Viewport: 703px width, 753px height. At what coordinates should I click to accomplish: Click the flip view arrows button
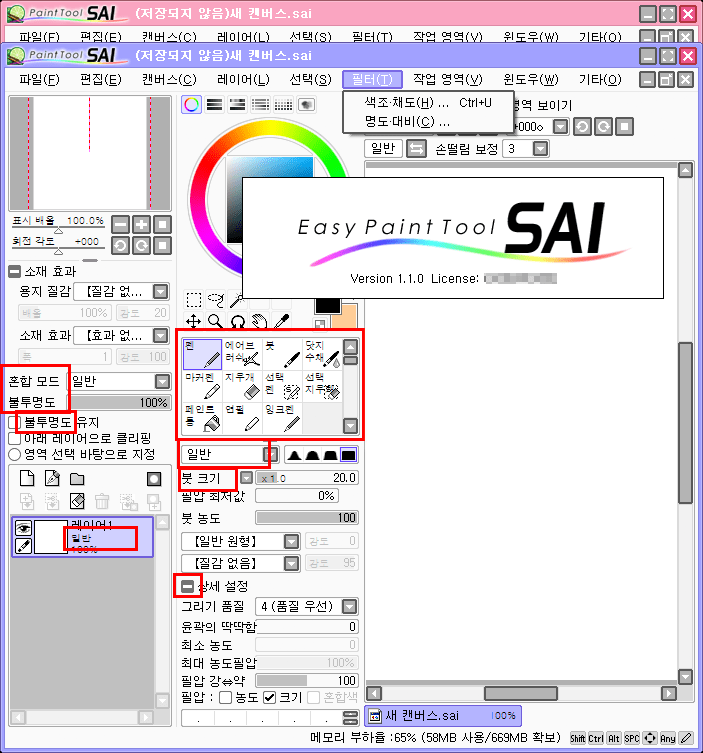pyautogui.click(x=416, y=149)
